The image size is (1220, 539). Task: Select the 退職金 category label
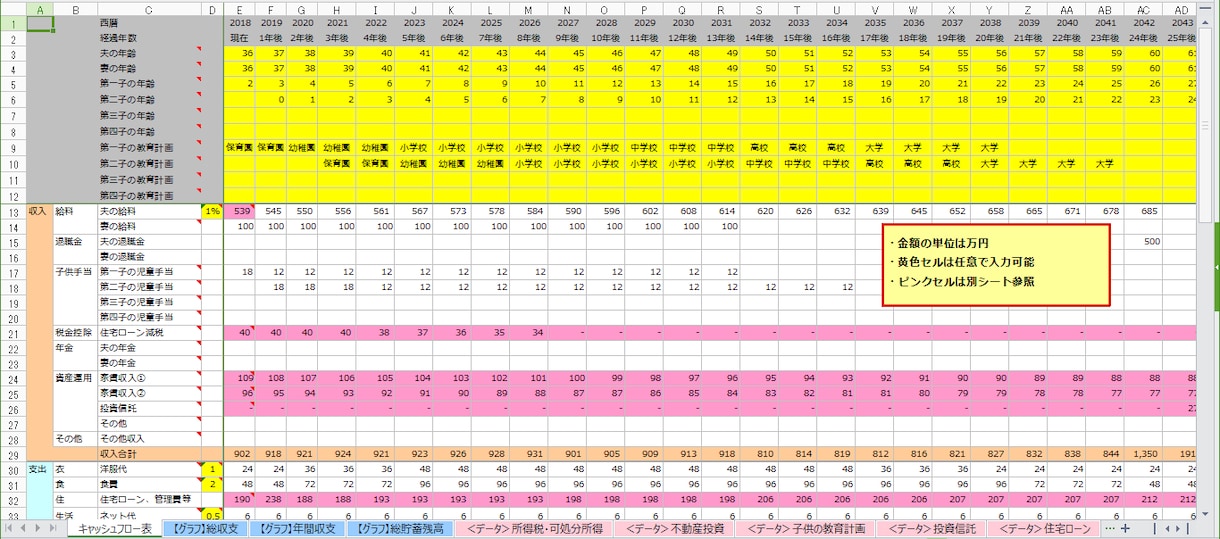74,242
